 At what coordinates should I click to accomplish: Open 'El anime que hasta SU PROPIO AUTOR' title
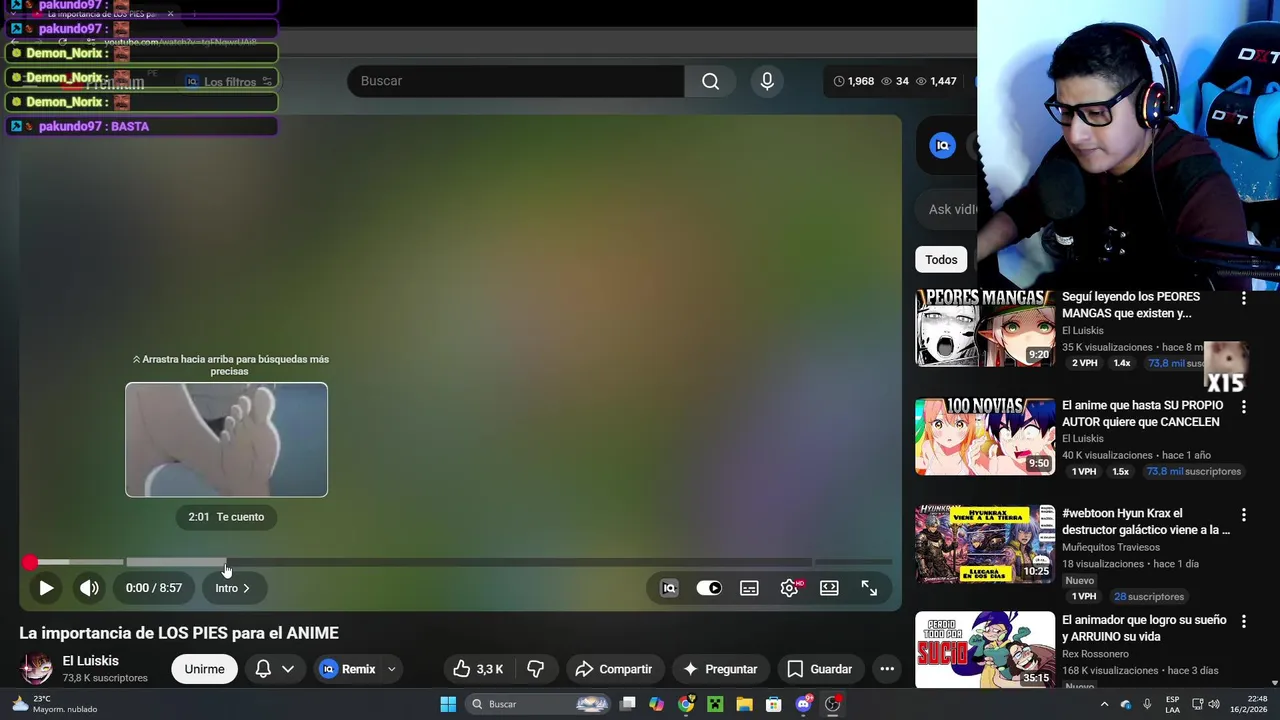click(x=1143, y=414)
